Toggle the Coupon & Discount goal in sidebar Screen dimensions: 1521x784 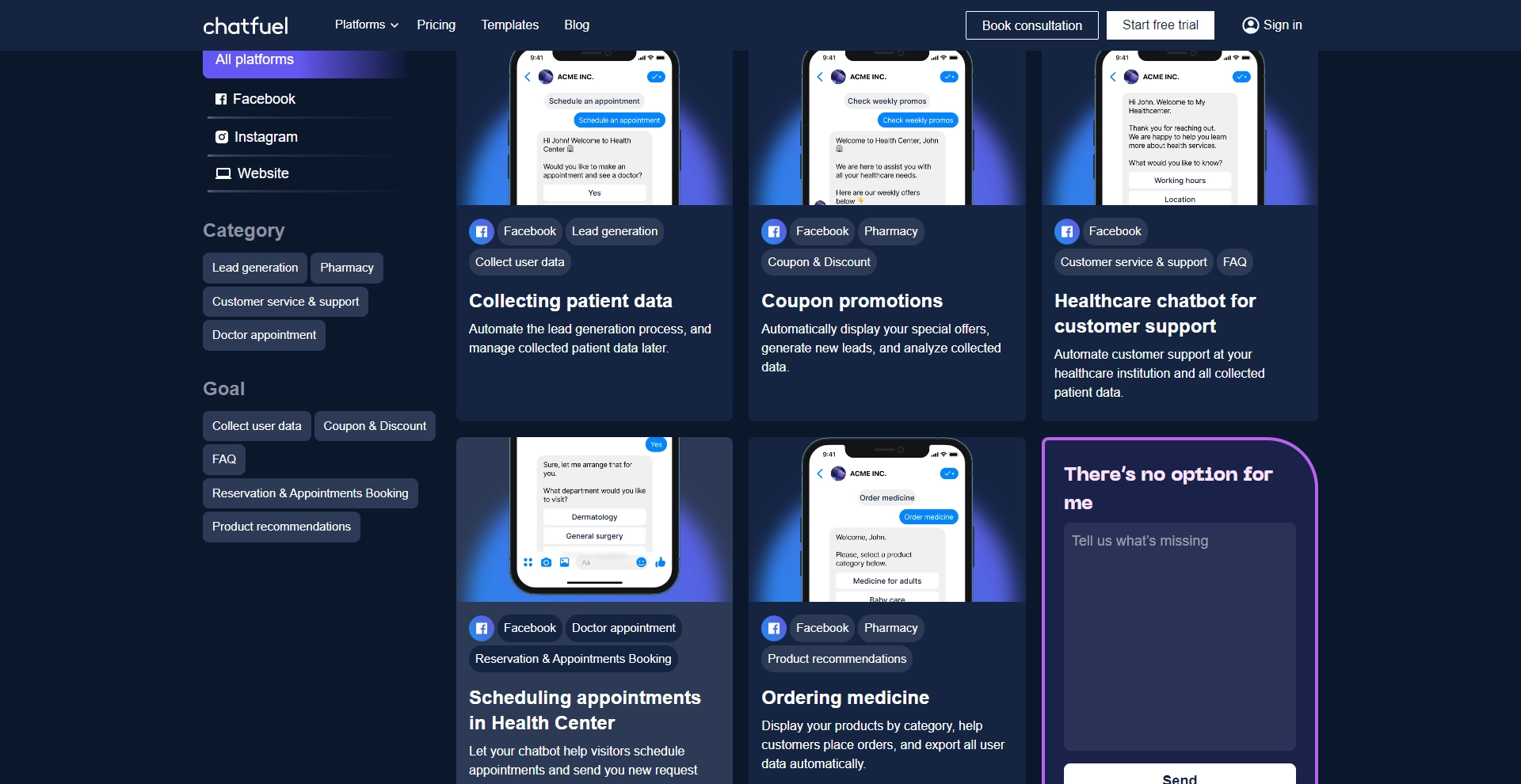pyautogui.click(x=375, y=426)
